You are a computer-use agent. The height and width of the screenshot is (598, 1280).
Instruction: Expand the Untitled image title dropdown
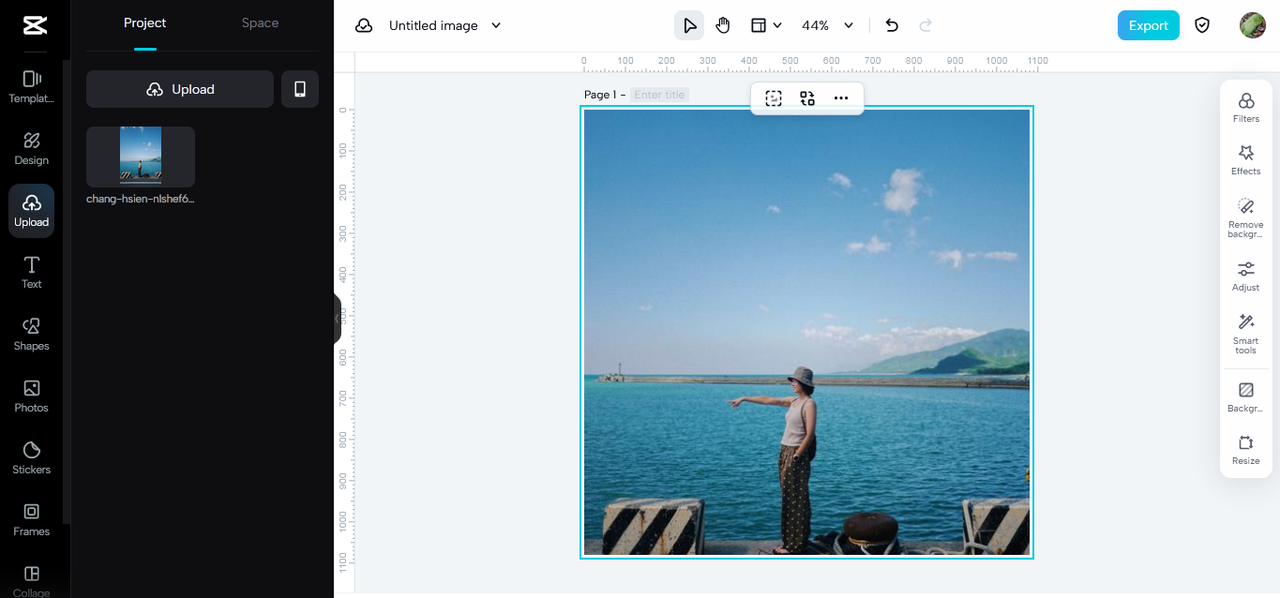pos(496,26)
